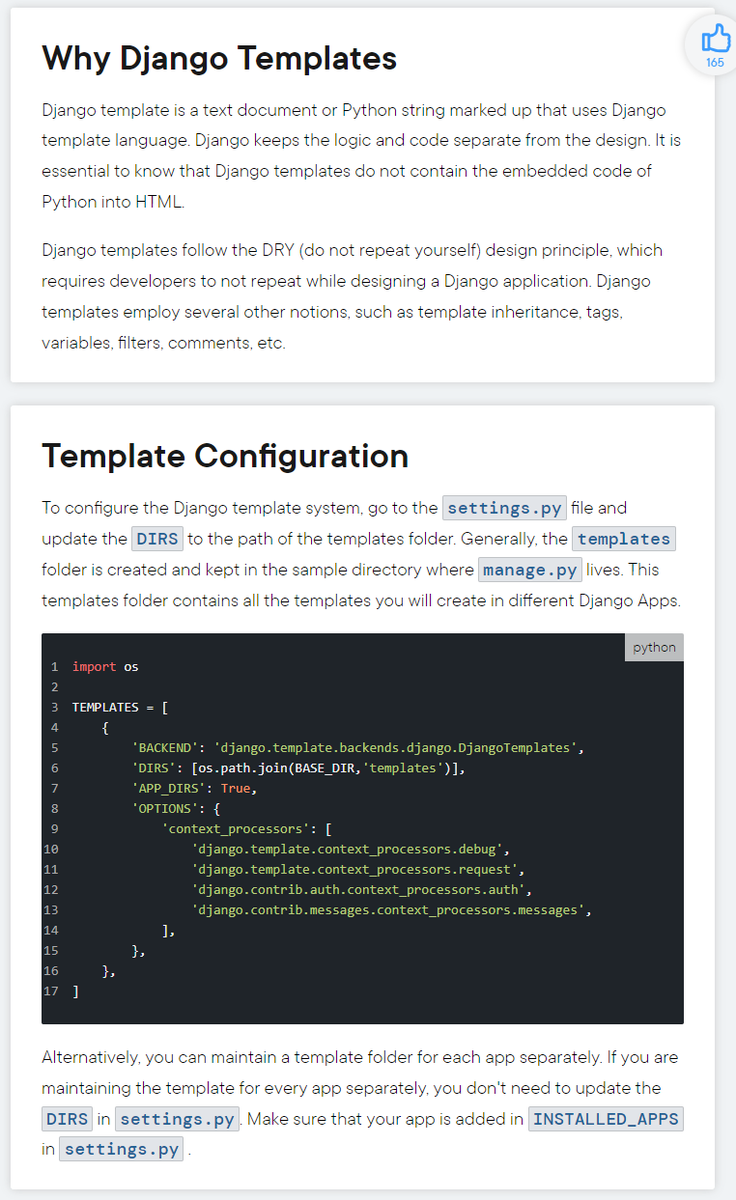Screen dimensions: 736x1200
Task: Click the thumbs-up like icon
Action: (715, 39)
